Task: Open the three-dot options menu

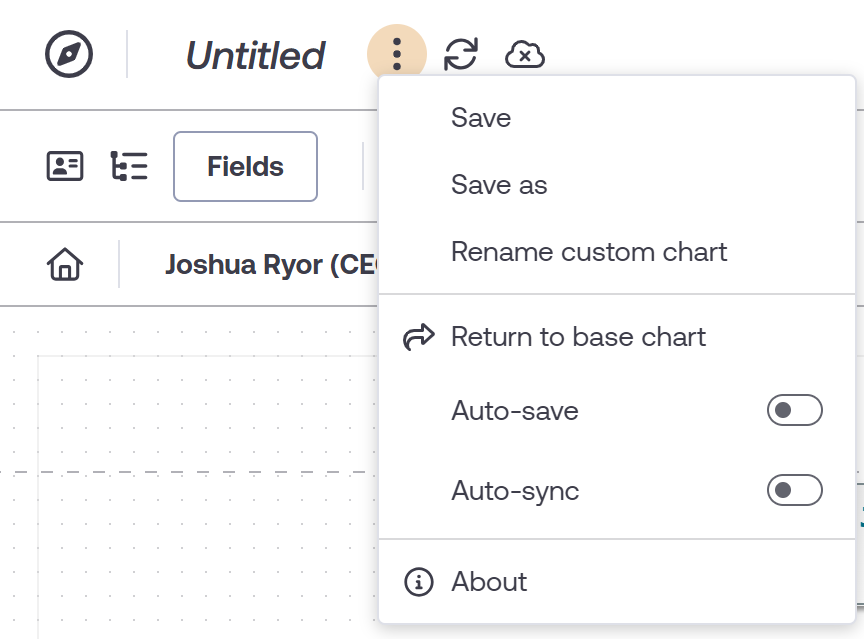Action: pyautogui.click(x=399, y=55)
